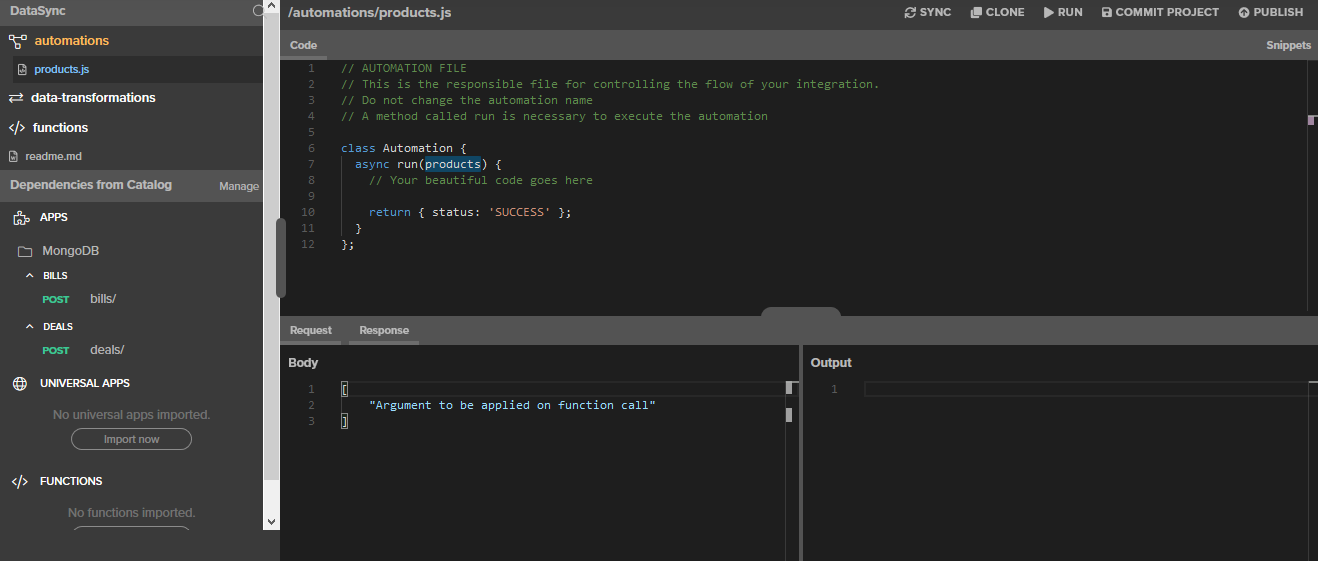The width and height of the screenshot is (1318, 561).
Task: Click the sidebar scrollbar down arrow
Action: [x=272, y=521]
